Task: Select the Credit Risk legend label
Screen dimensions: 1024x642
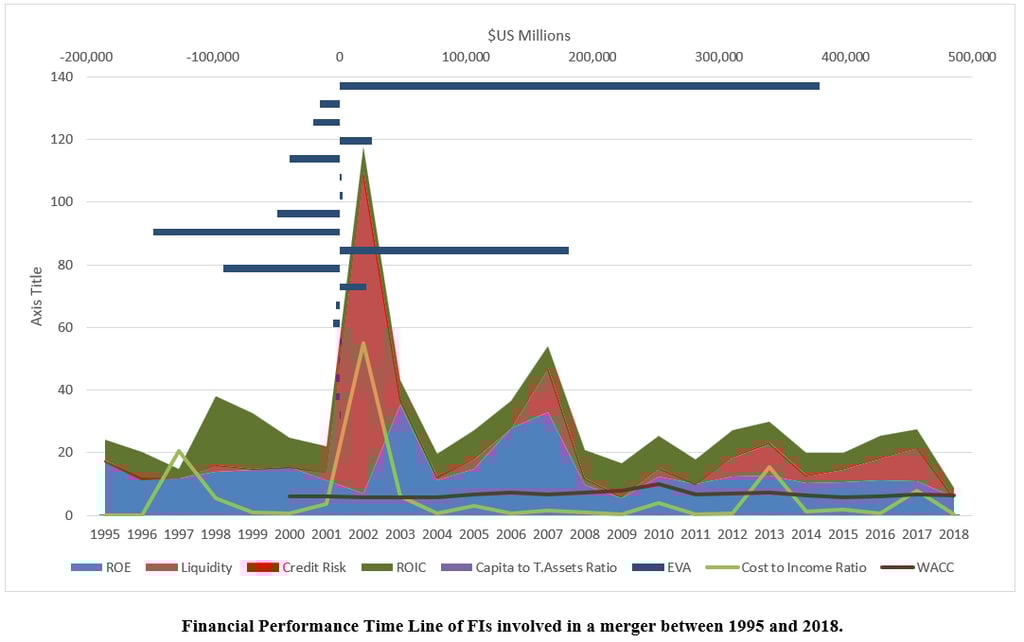Action: (314, 567)
